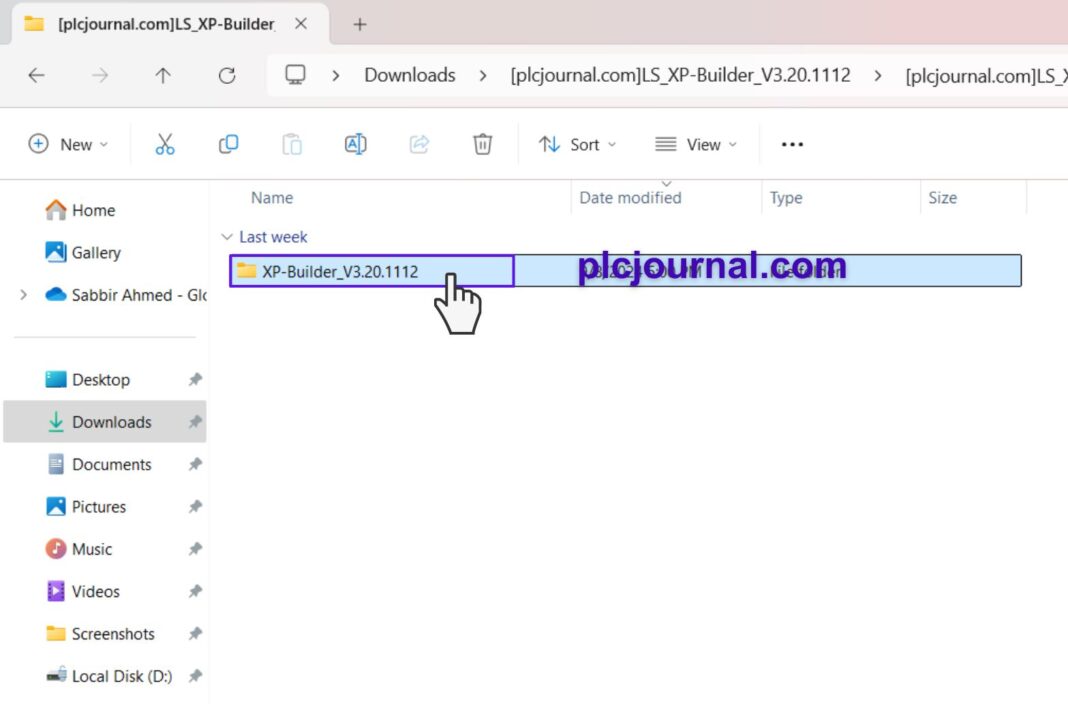Click the pin icon beside Pictures

195,507
